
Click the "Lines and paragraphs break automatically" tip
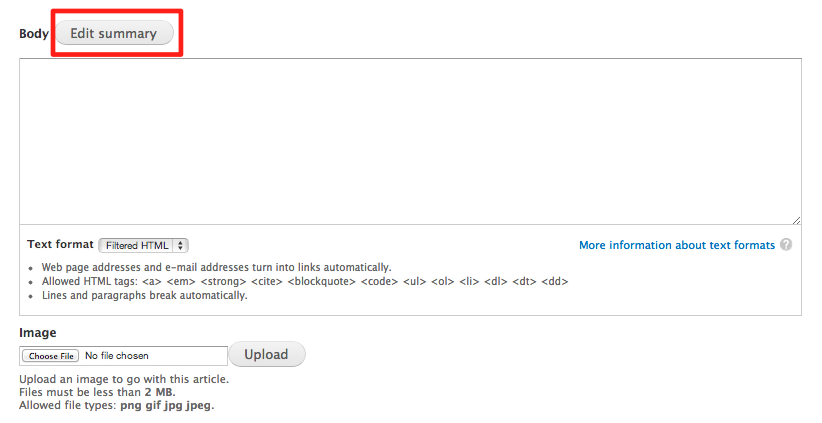tap(144, 295)
